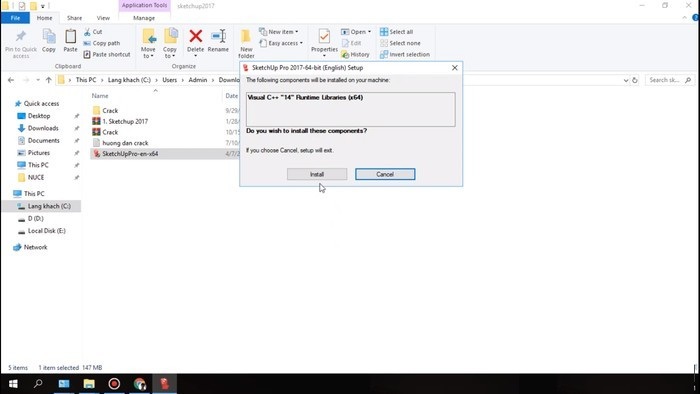Switch to the Share ribbon tab

pos(75,18)
